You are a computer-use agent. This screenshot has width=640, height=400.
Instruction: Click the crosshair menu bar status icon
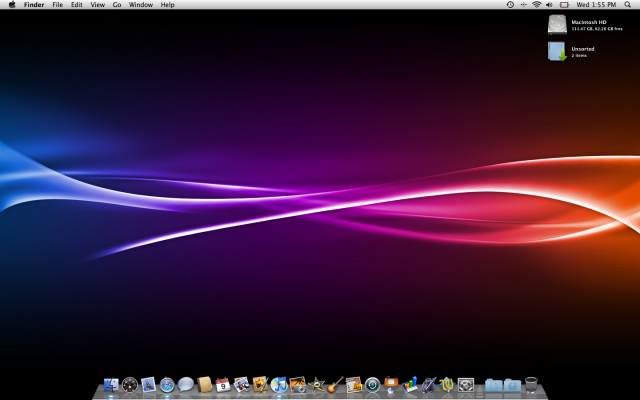[x=524, y=5]
